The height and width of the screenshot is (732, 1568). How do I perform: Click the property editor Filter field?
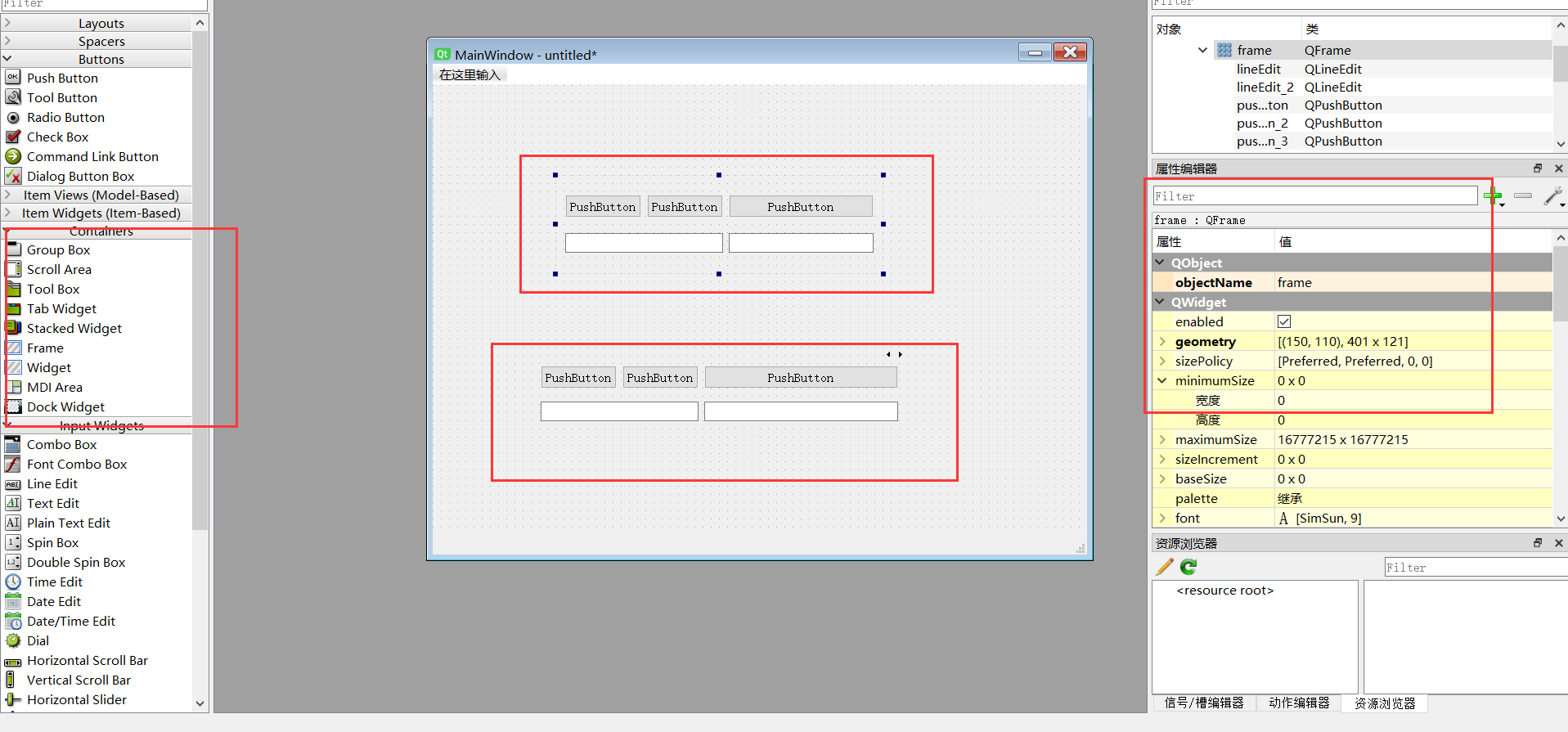coord(1314,196)
